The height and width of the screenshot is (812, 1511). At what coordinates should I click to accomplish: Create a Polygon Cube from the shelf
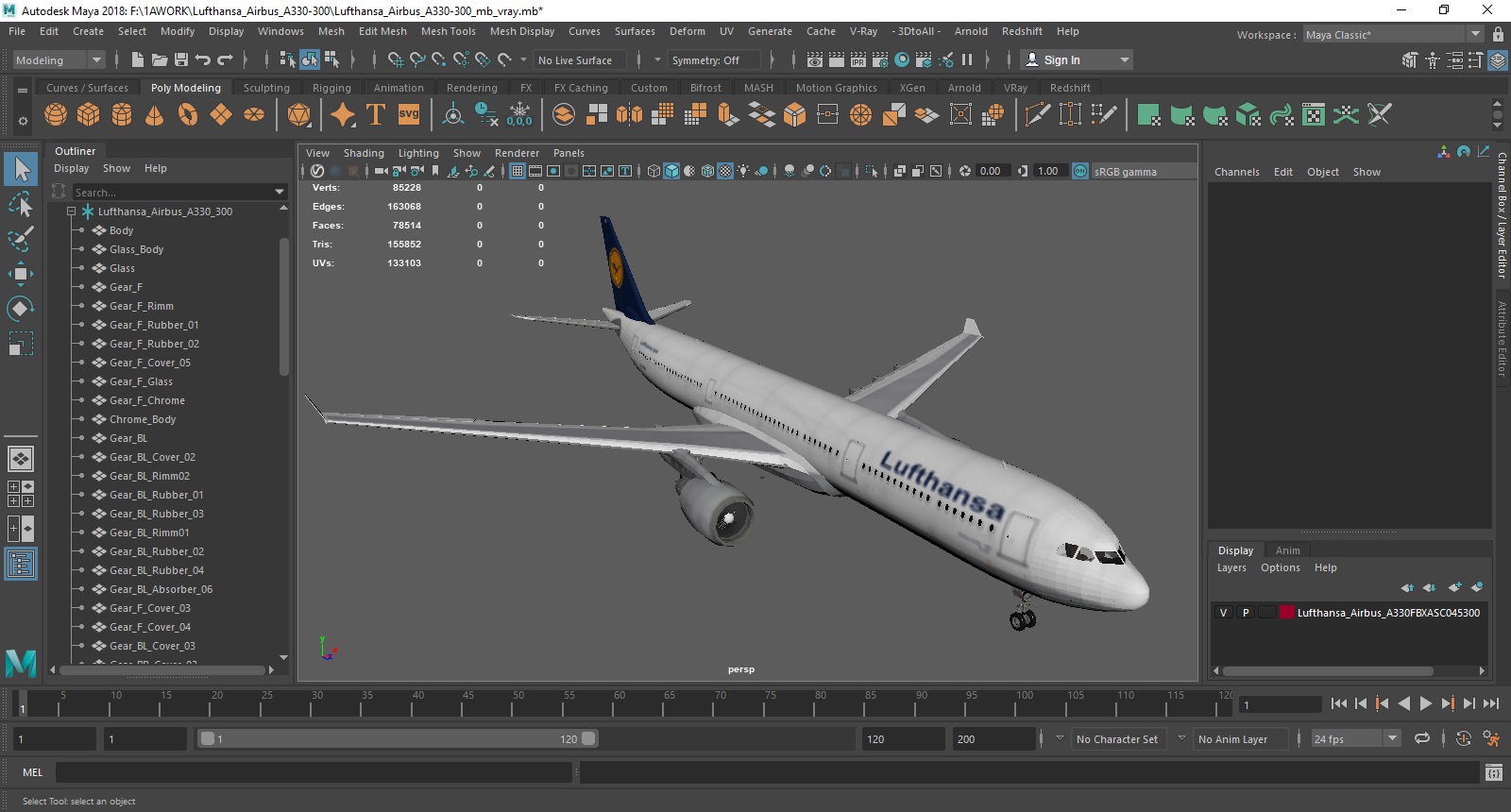[89, 115]
